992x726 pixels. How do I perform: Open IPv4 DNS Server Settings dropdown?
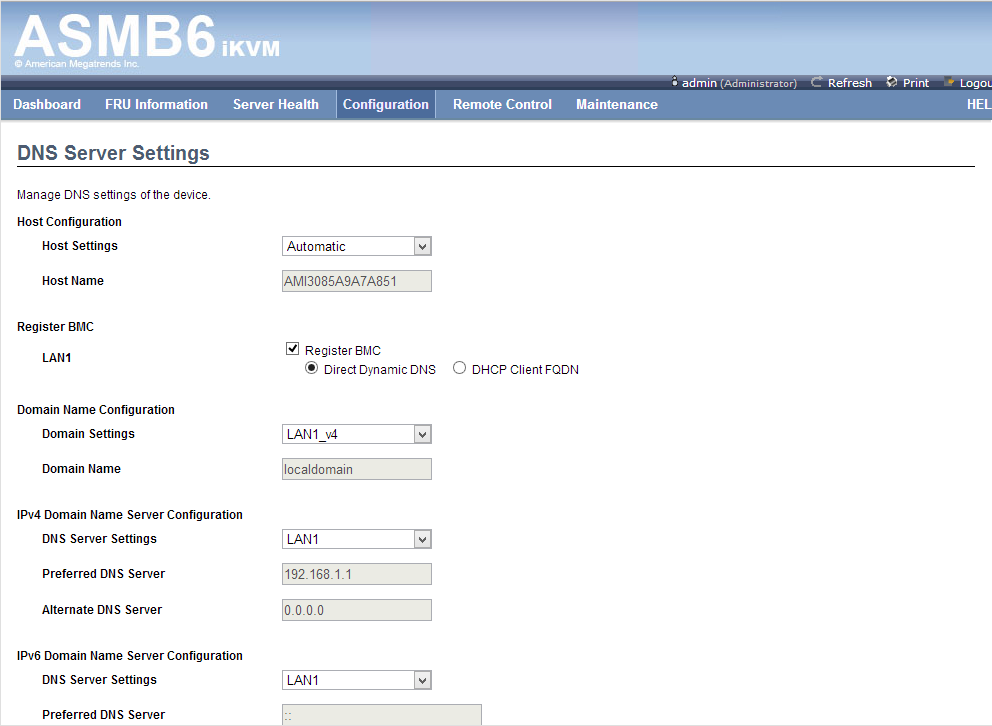click(x=357, y=539)
